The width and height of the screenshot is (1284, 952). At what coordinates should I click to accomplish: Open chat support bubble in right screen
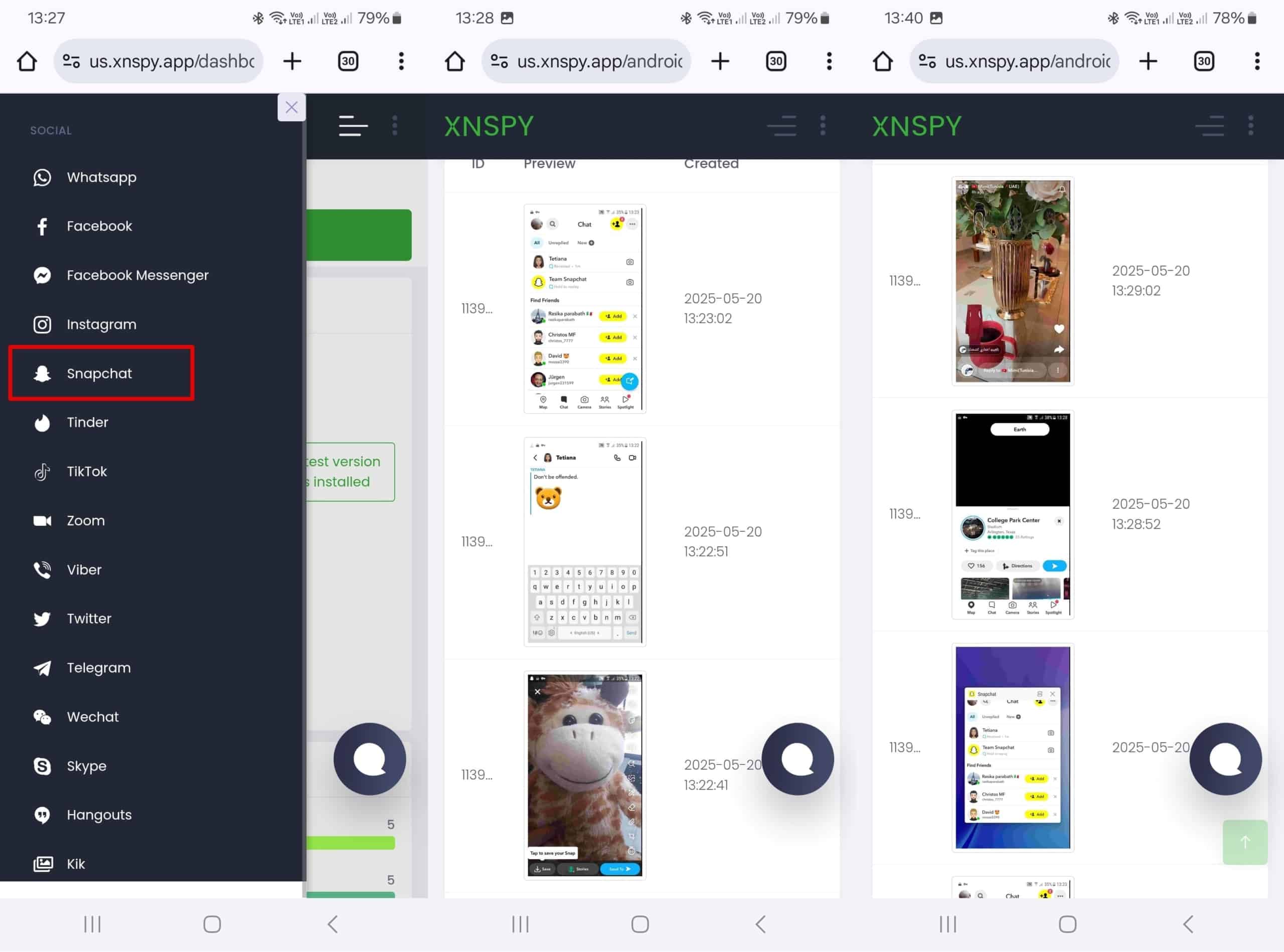(1225, 759)
